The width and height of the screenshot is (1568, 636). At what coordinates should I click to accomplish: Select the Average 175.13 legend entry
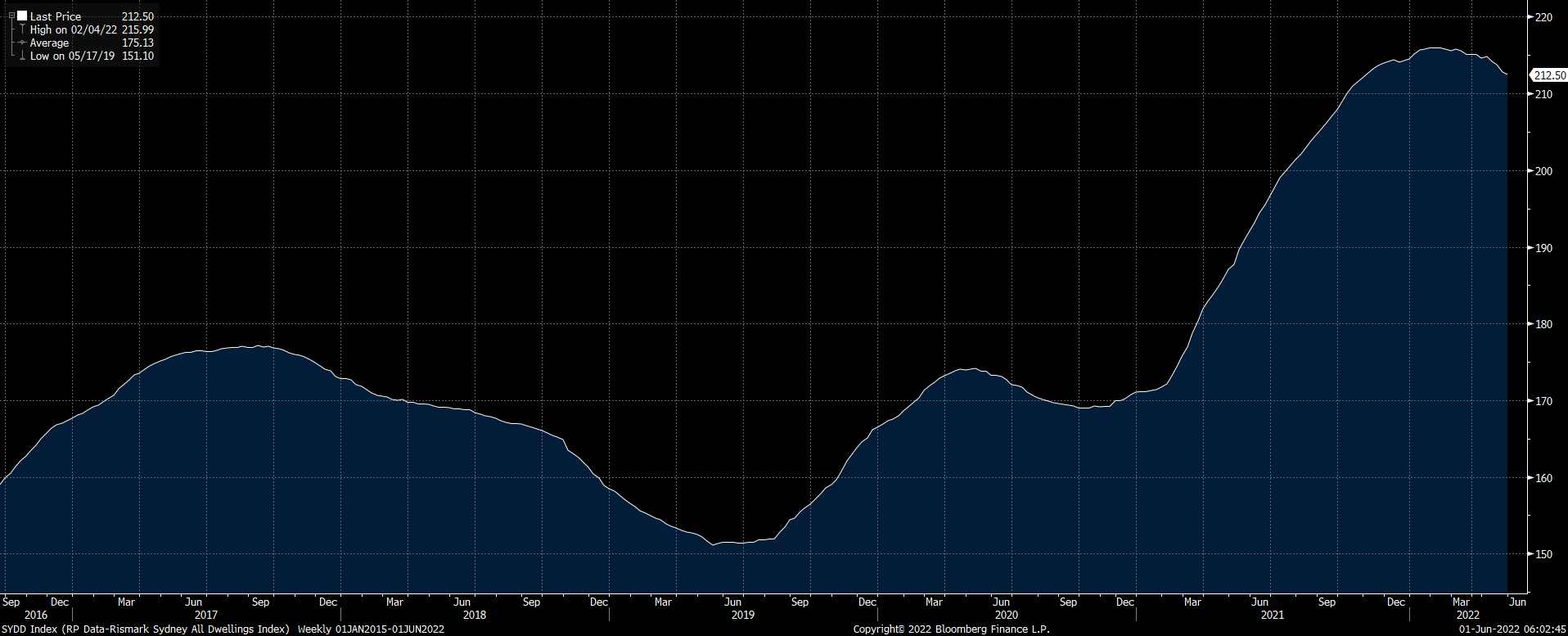tap(90, 43)
